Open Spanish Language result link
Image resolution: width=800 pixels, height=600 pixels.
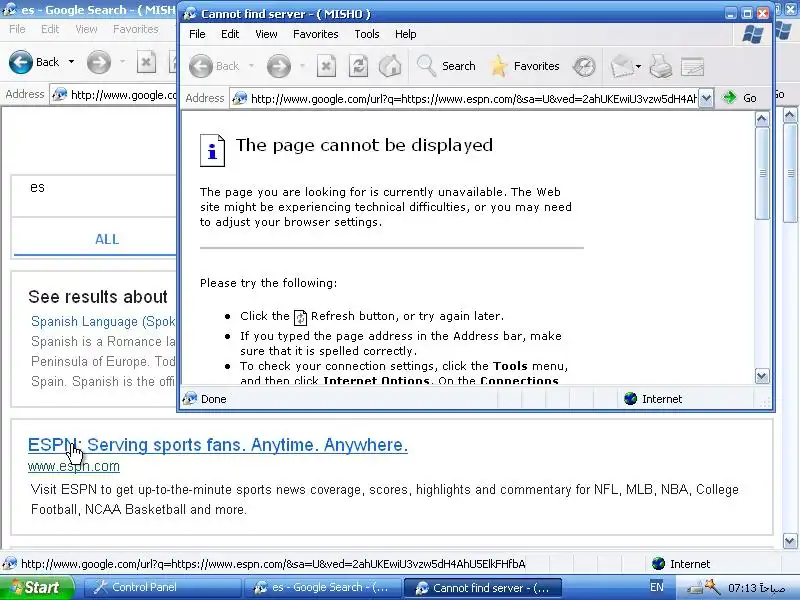coord(103,321)
